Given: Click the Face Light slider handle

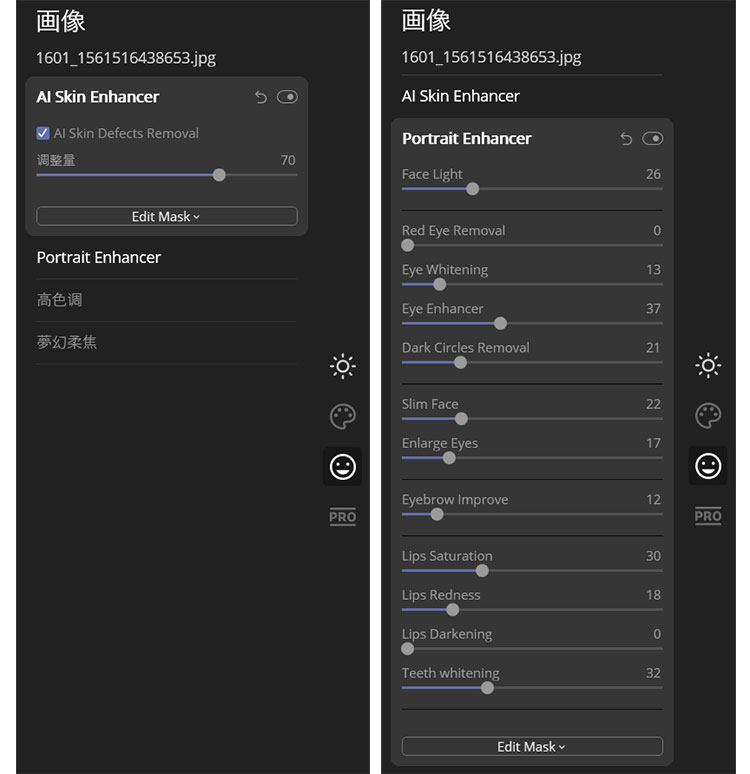Looking at the screenshot, I should click(473, 189).
